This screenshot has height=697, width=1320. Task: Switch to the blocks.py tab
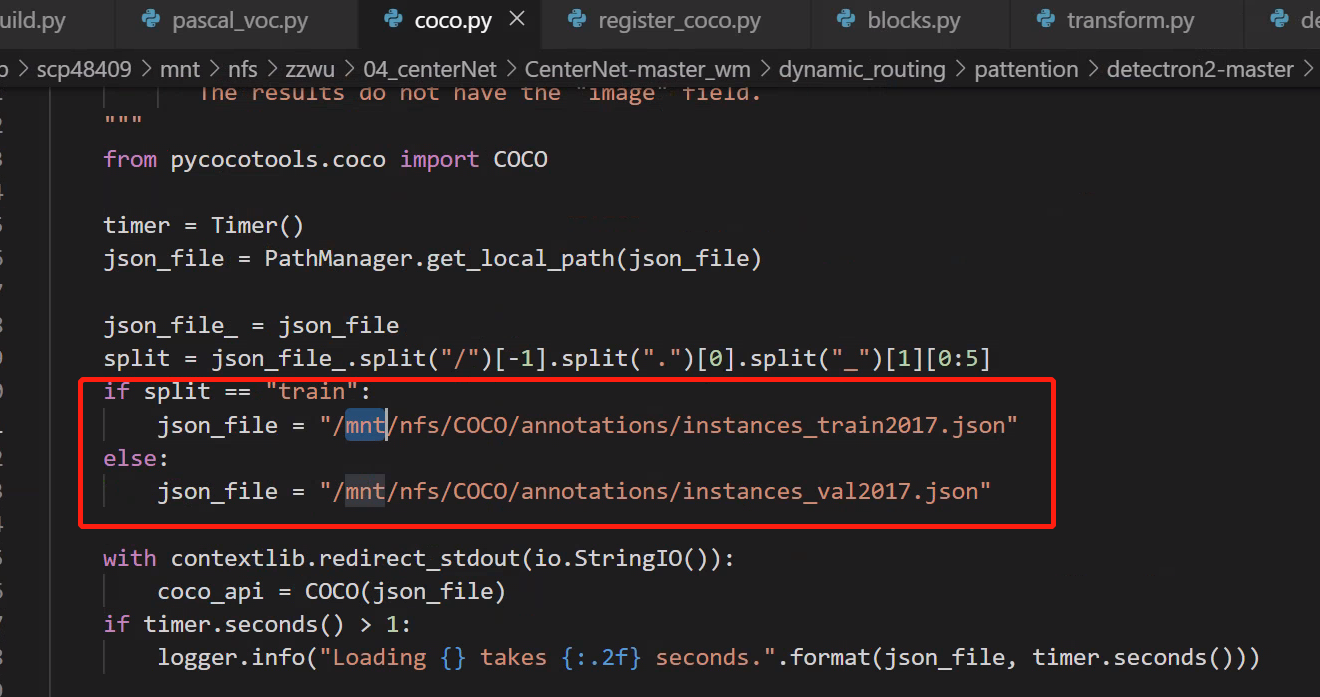coord(912,20)
